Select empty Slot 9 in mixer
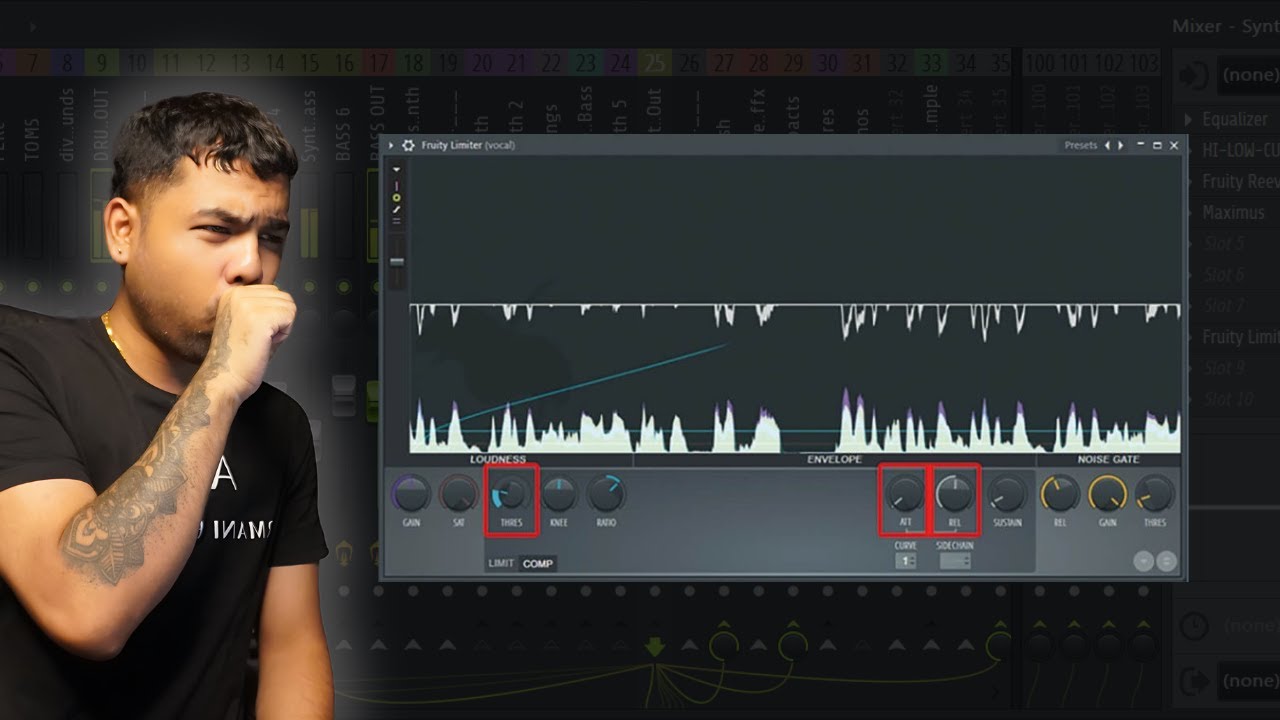This screenshot has width=1280, height=720. [x=1224, y=368]
